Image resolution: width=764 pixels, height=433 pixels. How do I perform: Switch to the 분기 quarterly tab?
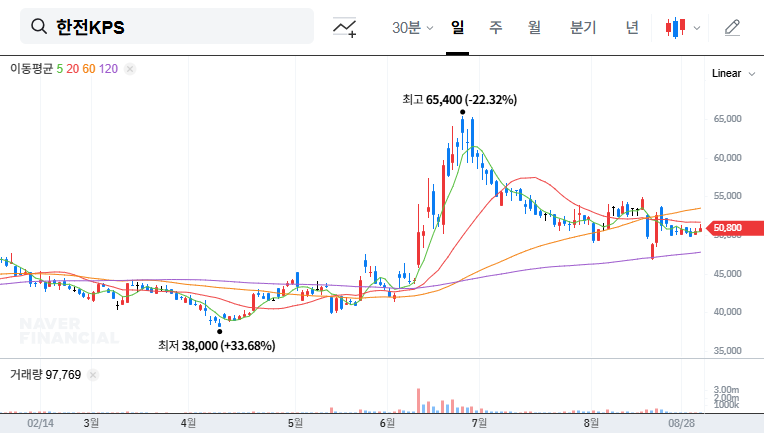point(583,27)
